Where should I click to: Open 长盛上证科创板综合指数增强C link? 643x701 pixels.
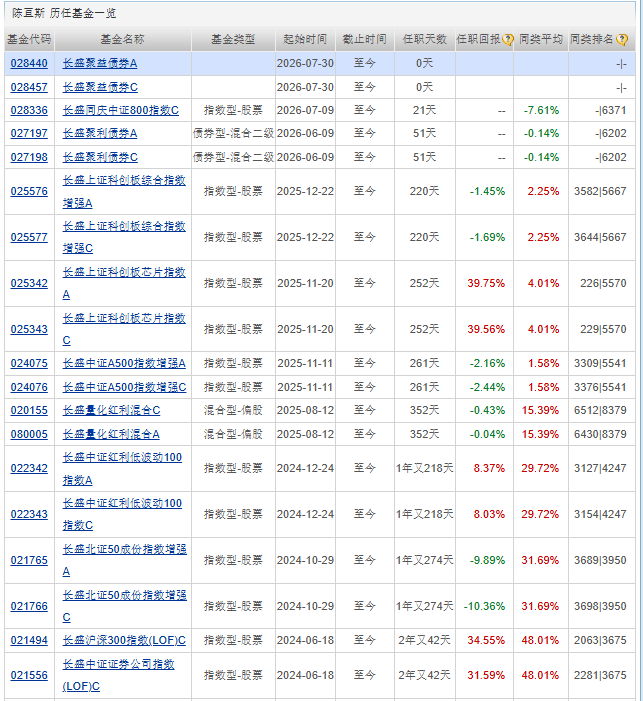pos(124,237)
